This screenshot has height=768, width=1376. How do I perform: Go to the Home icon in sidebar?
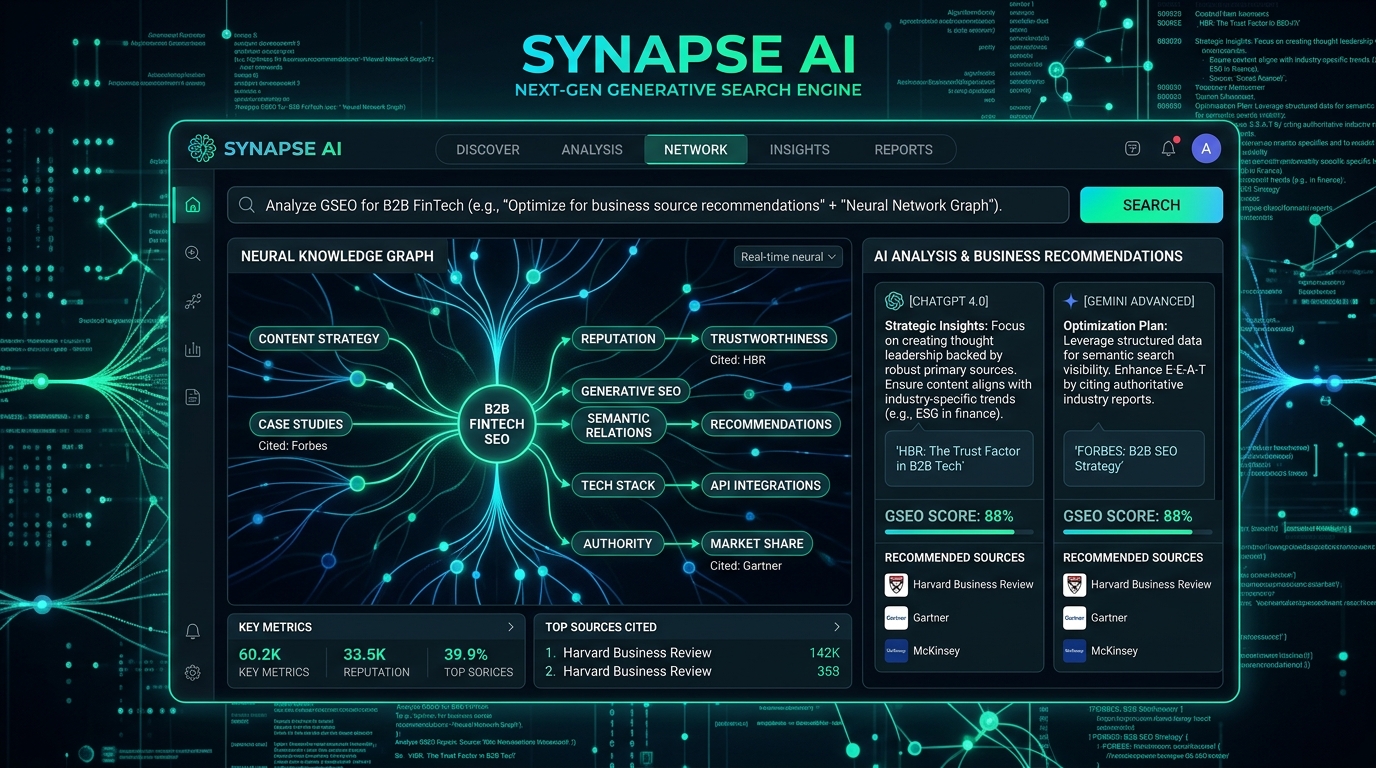[193, 205]
